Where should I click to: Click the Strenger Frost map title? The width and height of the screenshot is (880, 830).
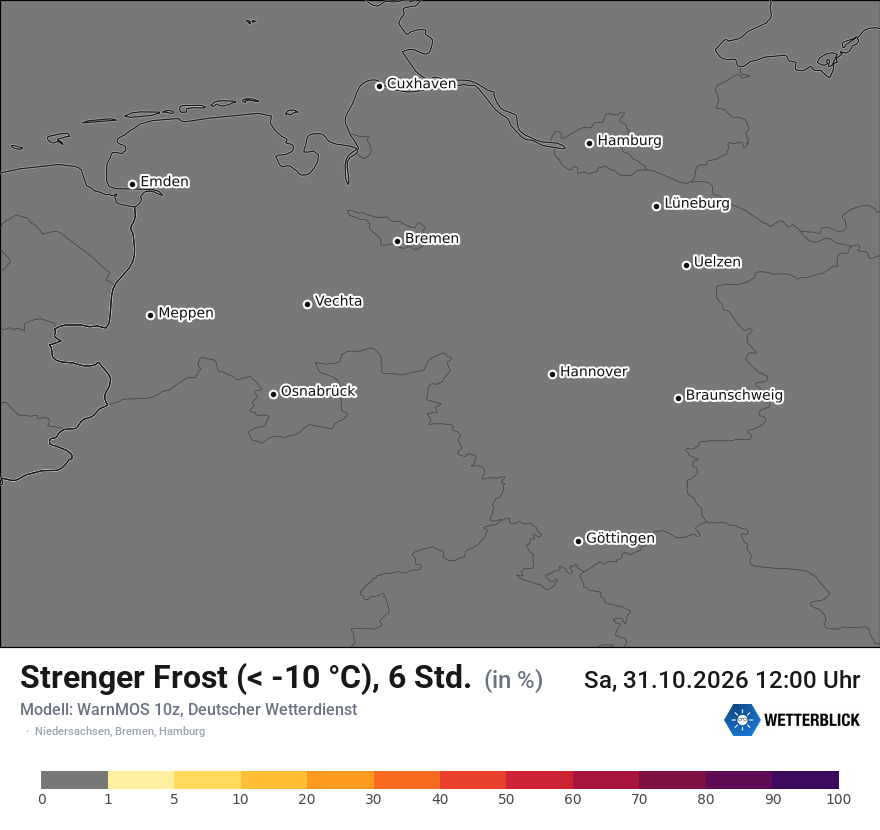[246, 677]
